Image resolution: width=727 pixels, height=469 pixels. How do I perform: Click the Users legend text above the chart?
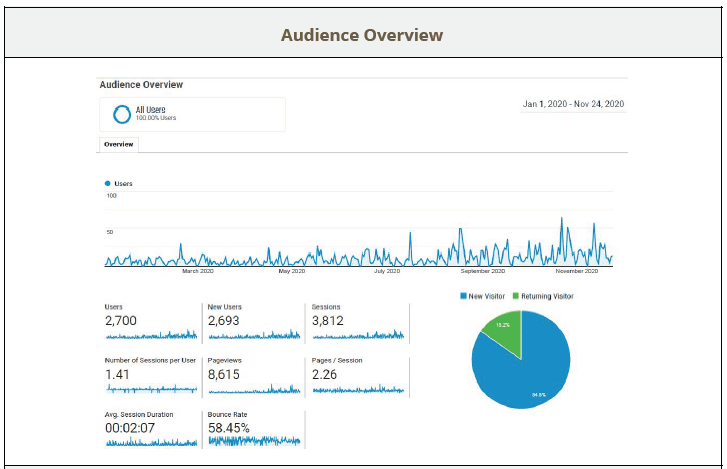coord(123,184)
